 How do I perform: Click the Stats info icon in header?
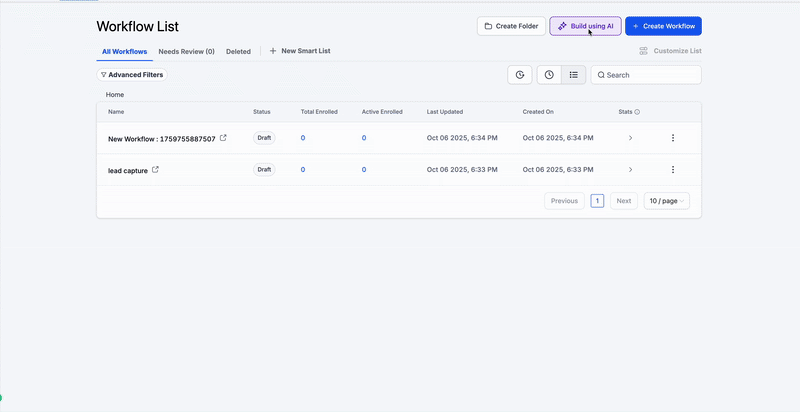coord(637,112)
